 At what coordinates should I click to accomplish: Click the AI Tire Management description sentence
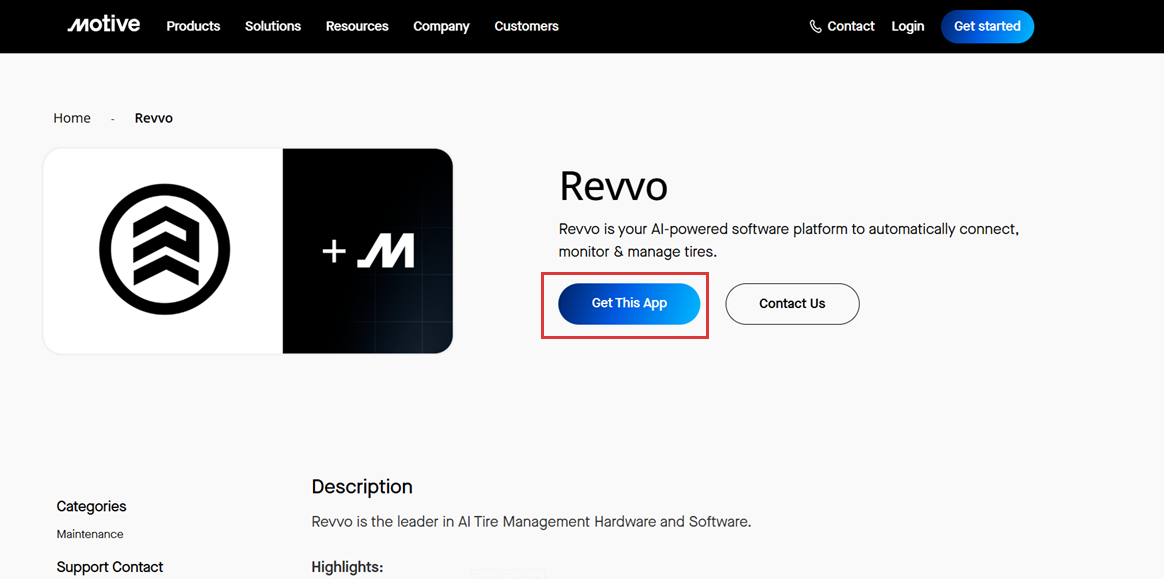[532, 522]
